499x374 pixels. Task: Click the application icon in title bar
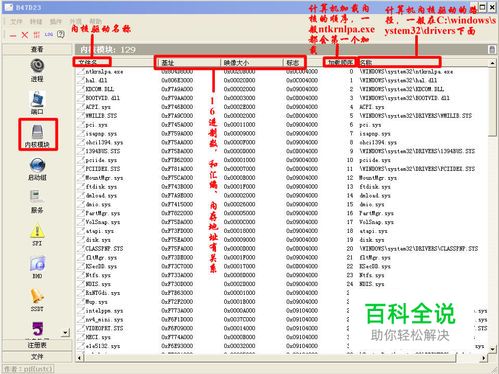[9, 7]
